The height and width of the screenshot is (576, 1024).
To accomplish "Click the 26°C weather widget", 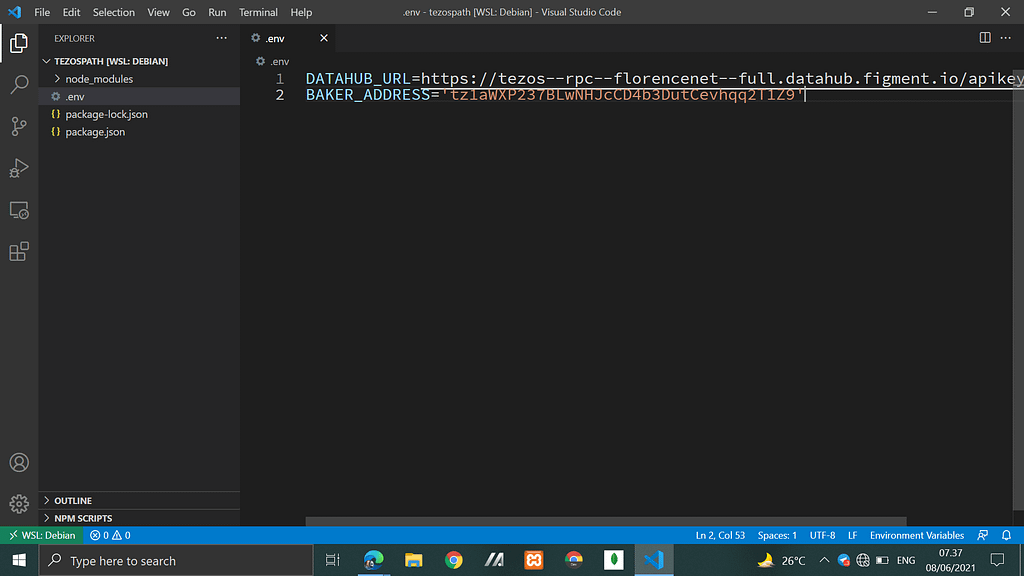I will 782,560.
